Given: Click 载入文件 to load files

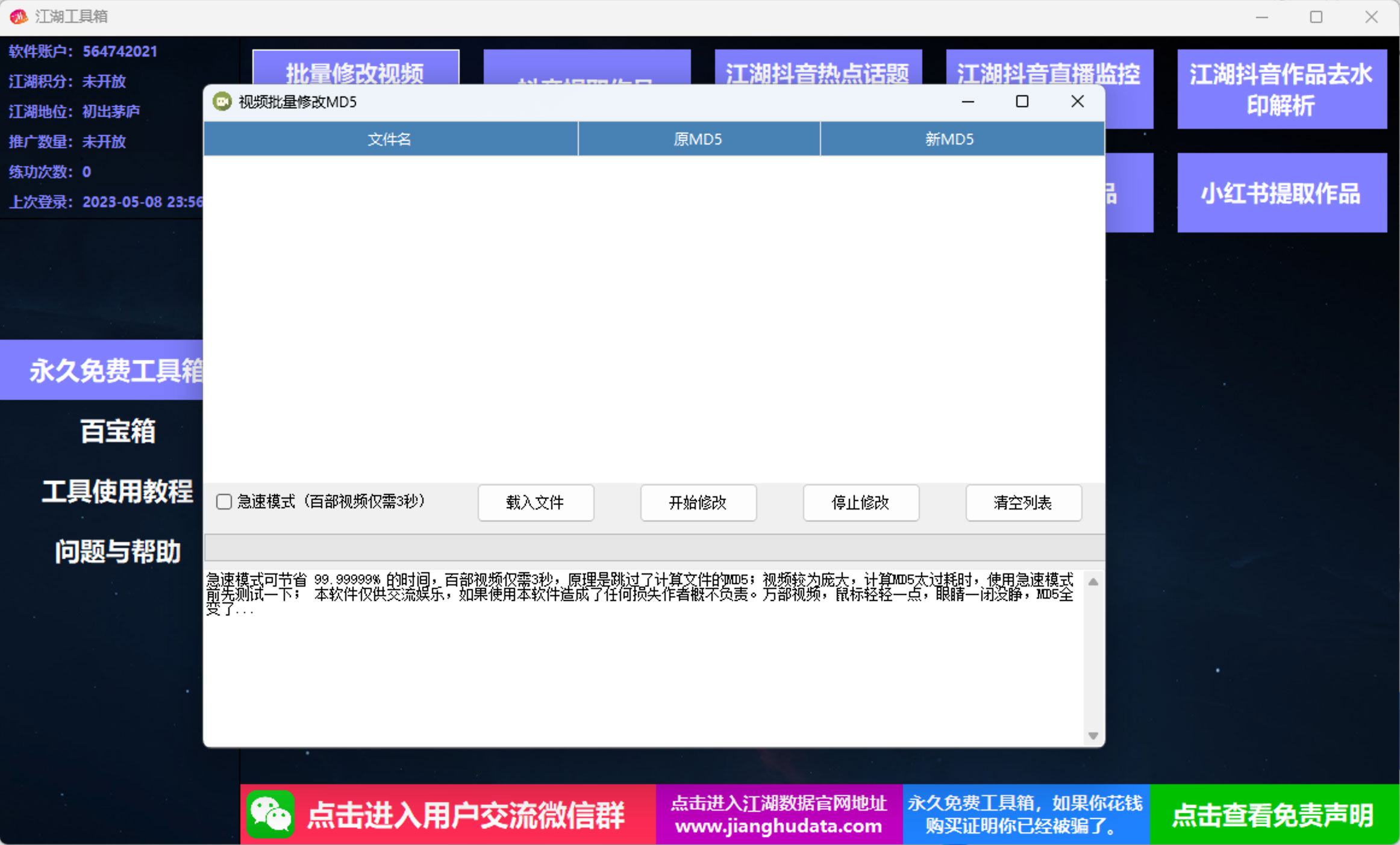Looking at the screenshot, I should click(535, 503).
